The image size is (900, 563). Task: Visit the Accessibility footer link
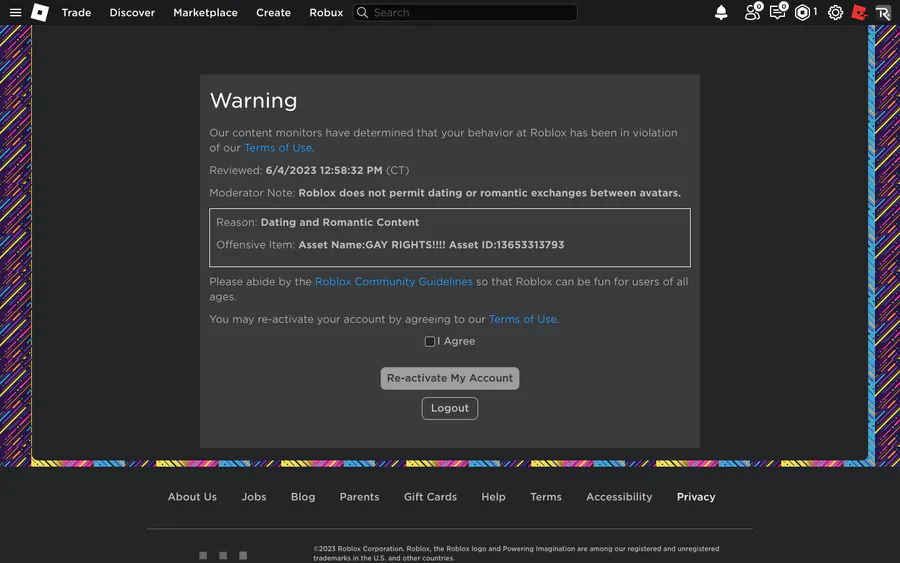(619, 497)
